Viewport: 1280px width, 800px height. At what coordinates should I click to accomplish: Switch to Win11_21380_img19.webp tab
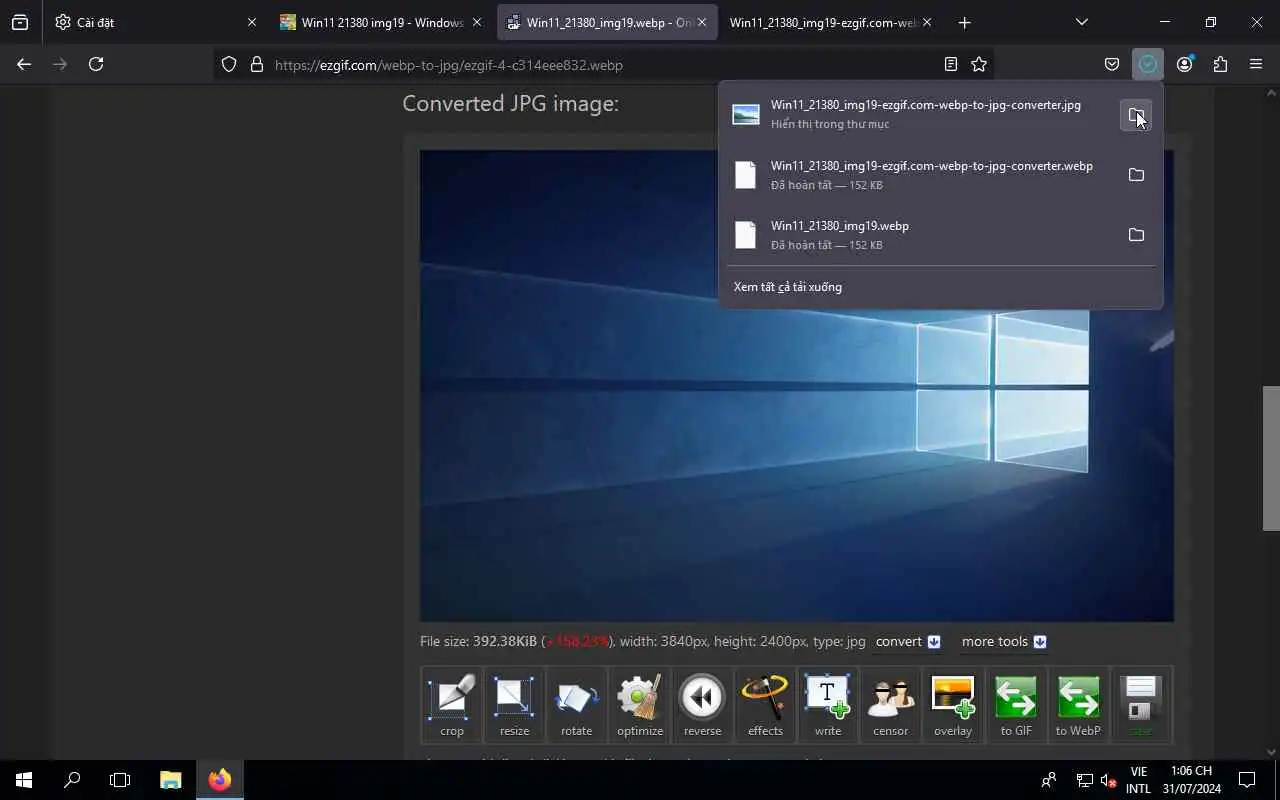607,22
